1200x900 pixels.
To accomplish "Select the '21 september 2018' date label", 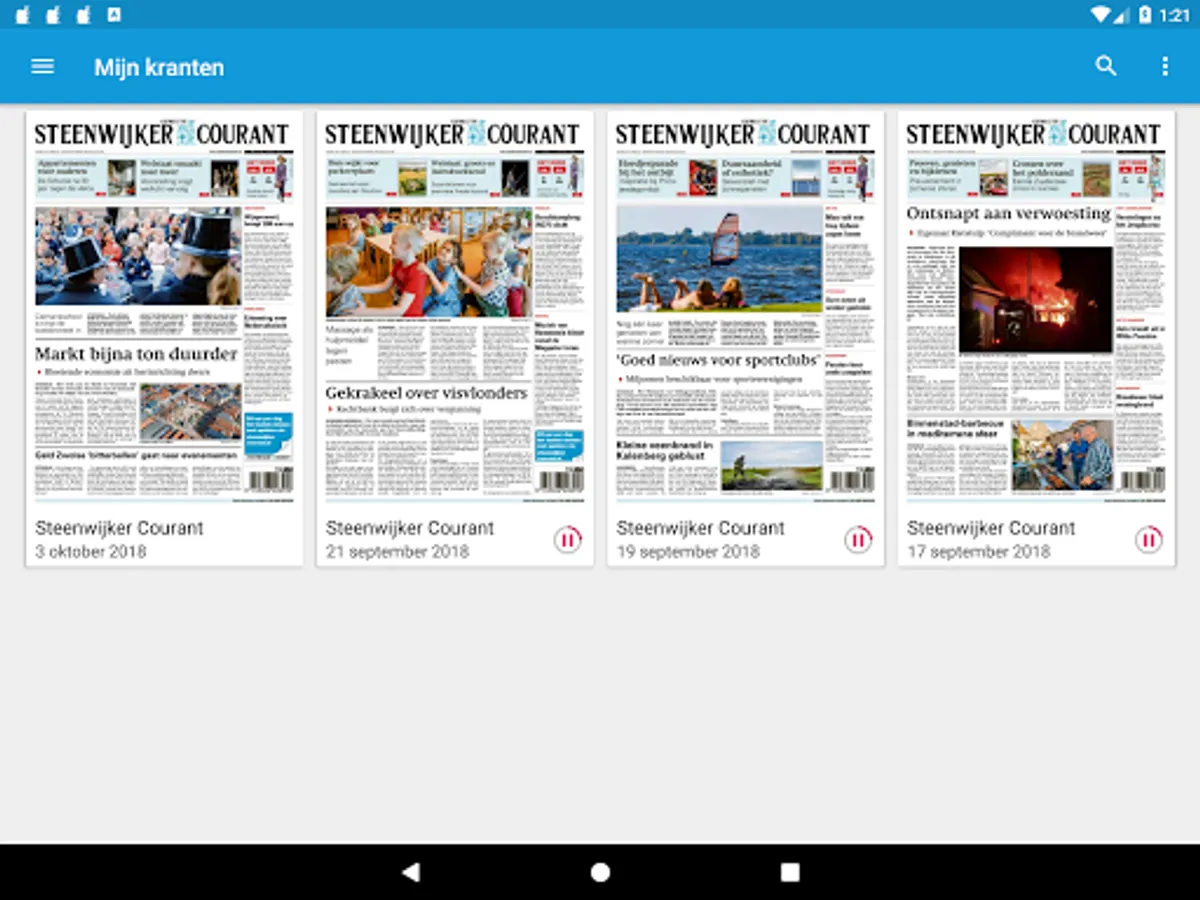I will pos(397,552).
